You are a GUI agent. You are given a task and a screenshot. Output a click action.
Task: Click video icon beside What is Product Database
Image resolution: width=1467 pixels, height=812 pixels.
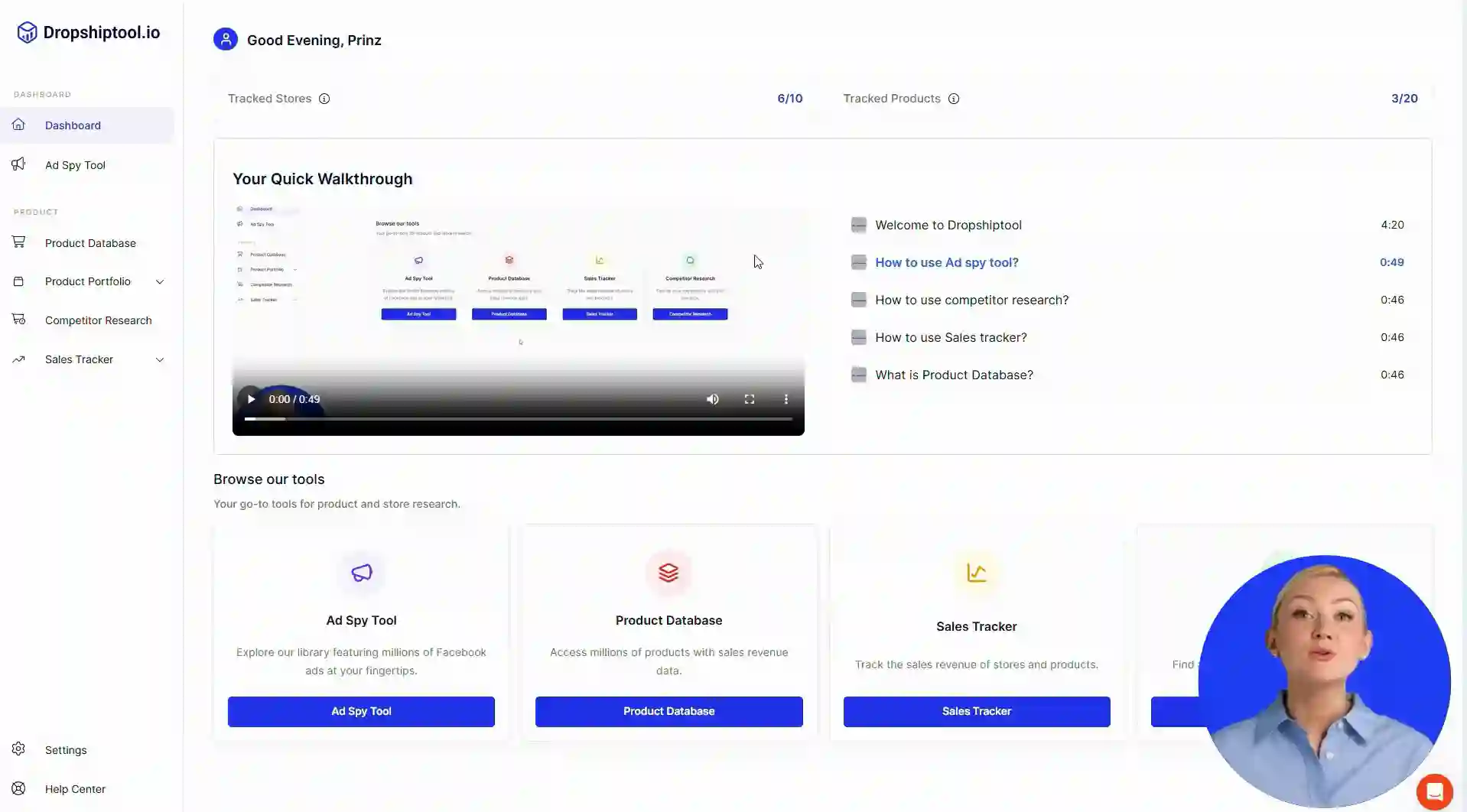[x=859, y=375]
